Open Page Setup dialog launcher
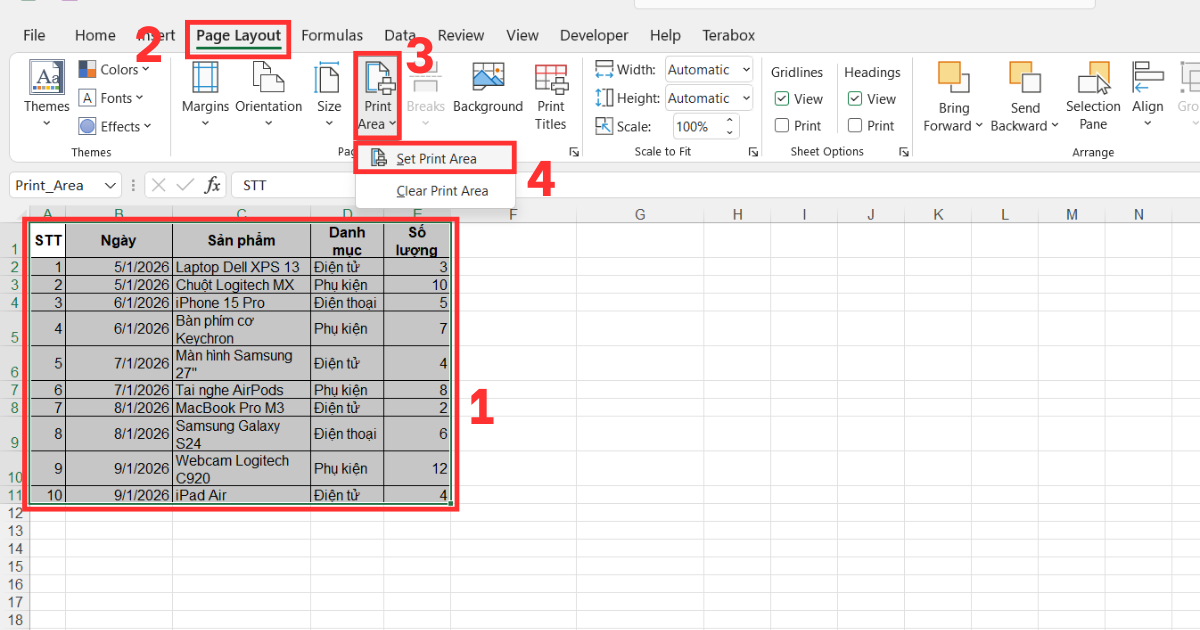 (574, 152)
